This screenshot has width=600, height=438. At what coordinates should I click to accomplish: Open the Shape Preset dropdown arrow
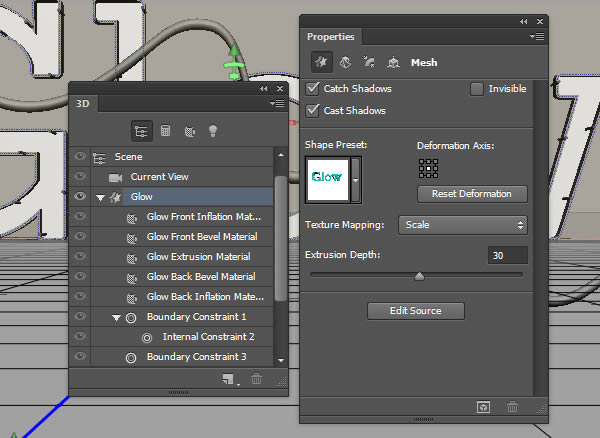pyautogui.click(x=355, y=180)
